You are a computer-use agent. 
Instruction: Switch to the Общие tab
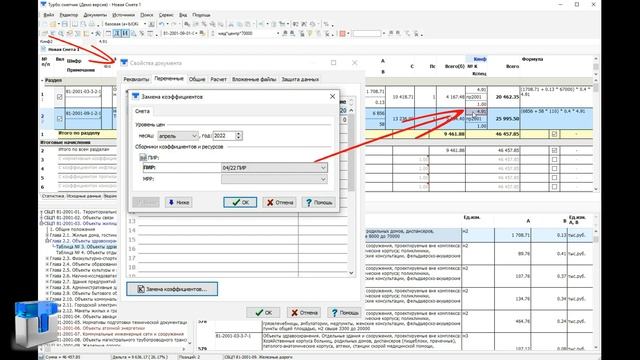[x=197, y=79]
